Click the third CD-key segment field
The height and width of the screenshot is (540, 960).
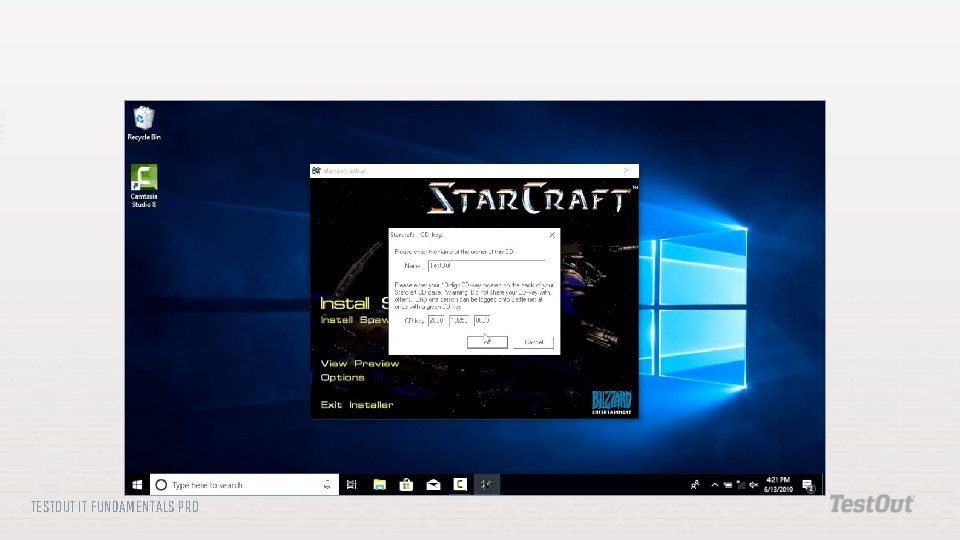pos(482,320)
